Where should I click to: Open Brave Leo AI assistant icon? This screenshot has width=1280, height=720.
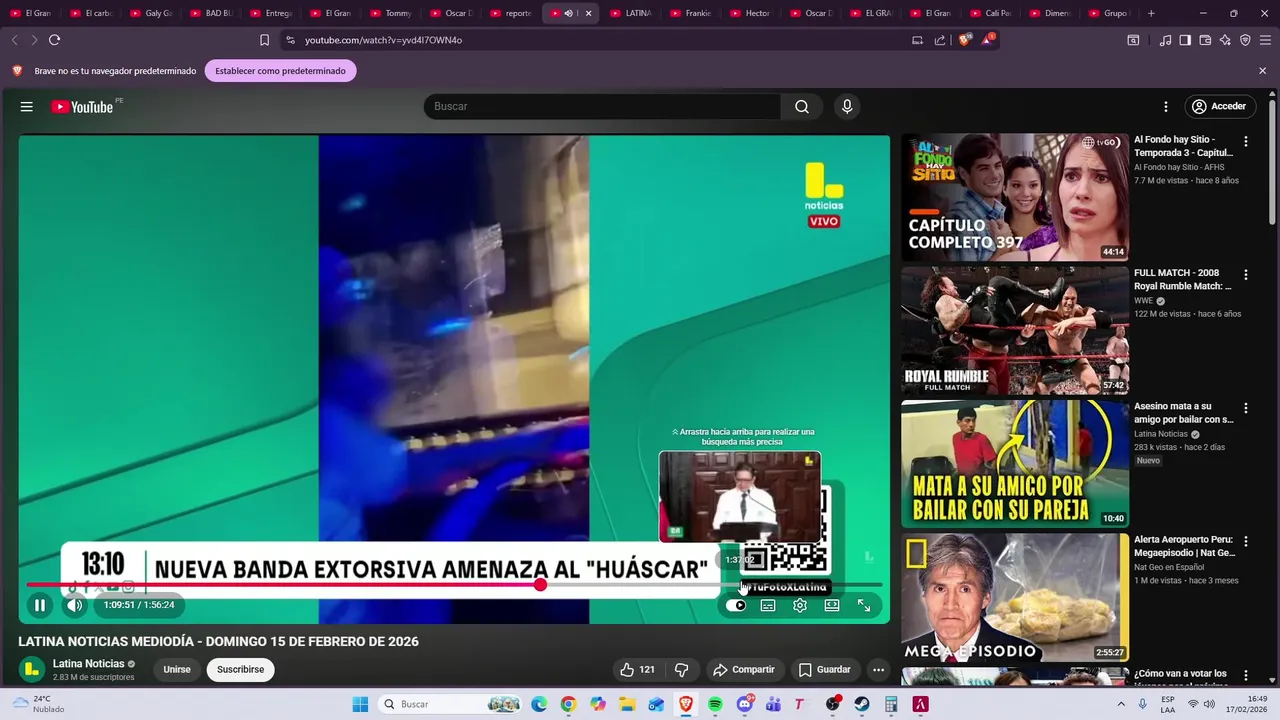(1225, 40)
